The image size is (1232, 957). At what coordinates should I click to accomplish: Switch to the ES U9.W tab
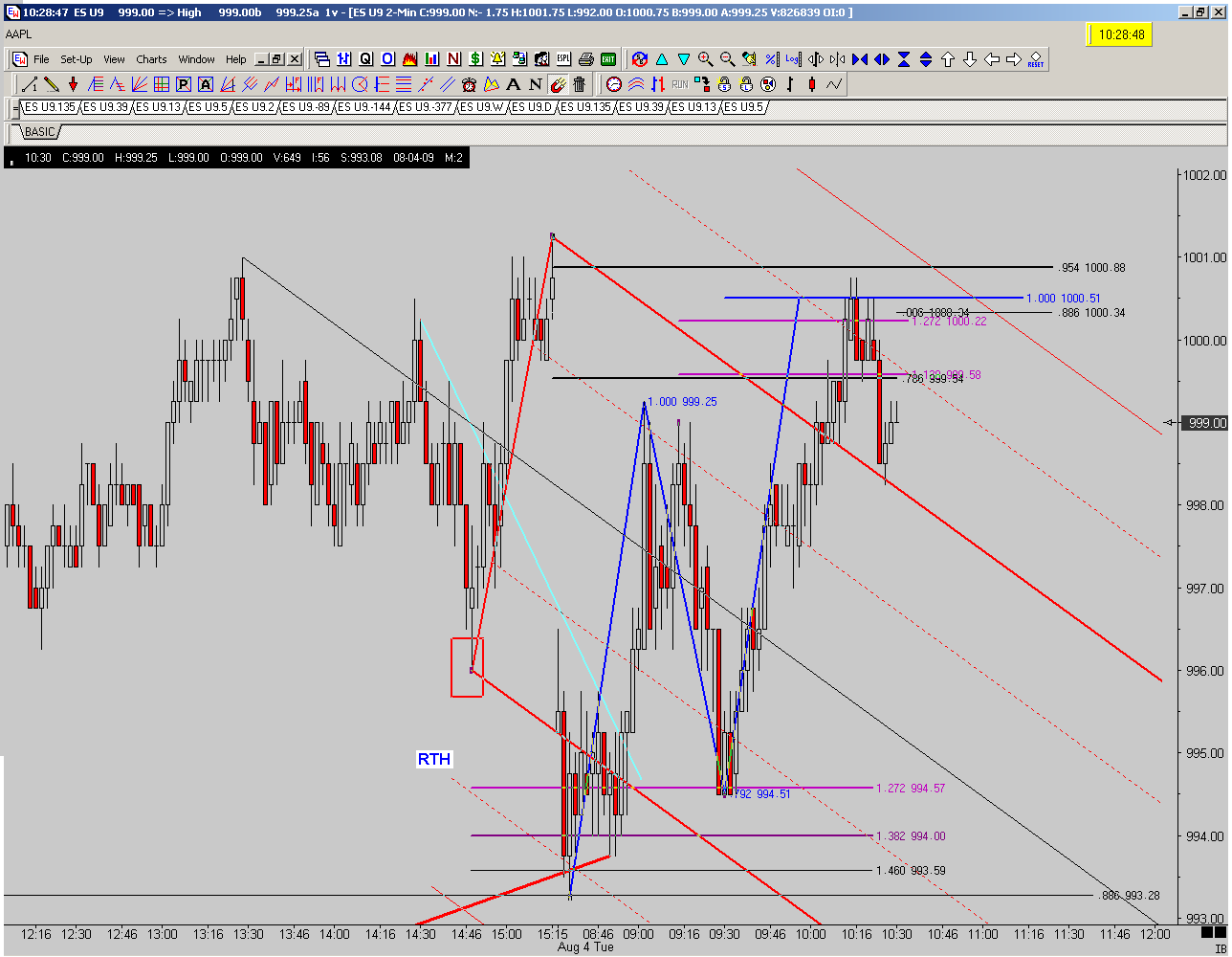point(482,106)
